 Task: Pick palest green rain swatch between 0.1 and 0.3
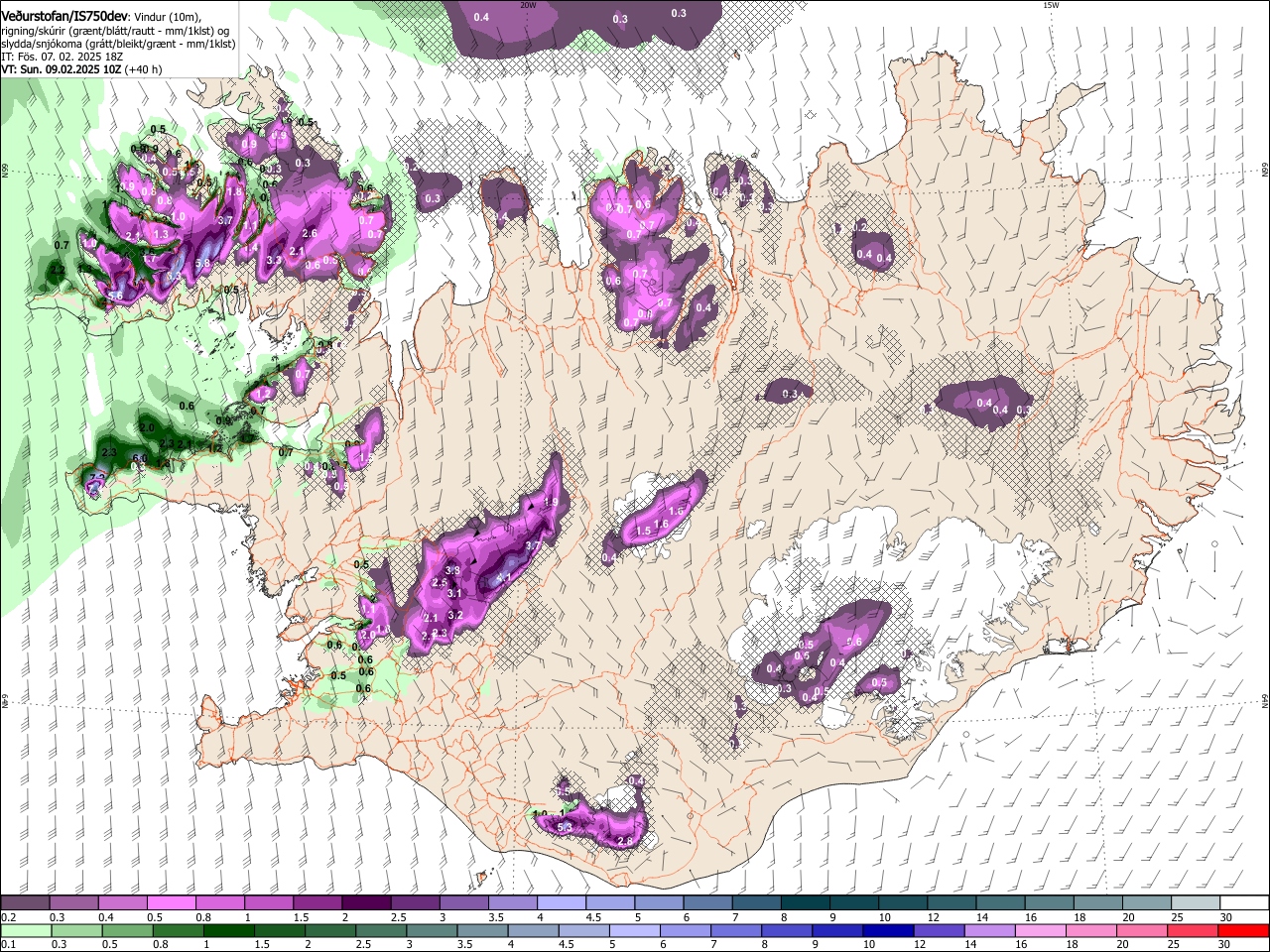pos(25,931)
